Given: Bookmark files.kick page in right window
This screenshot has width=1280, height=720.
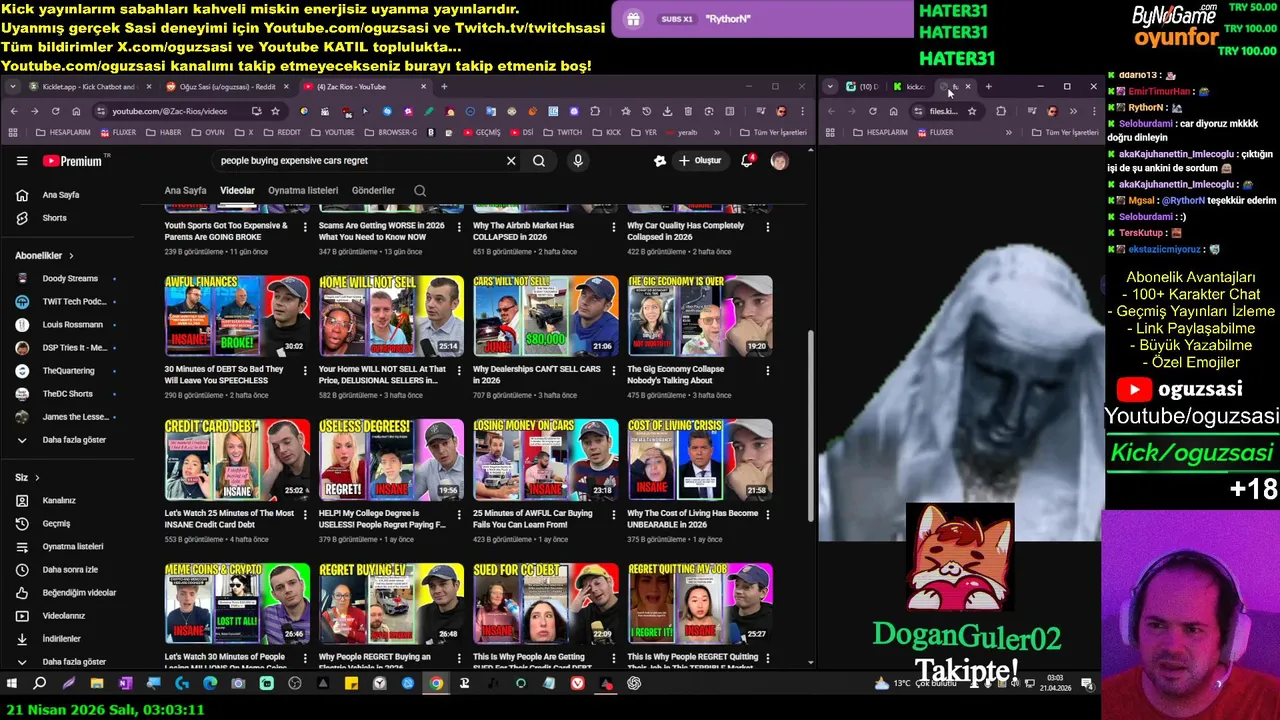Looking at the screenshot, I should pos(972,111).
